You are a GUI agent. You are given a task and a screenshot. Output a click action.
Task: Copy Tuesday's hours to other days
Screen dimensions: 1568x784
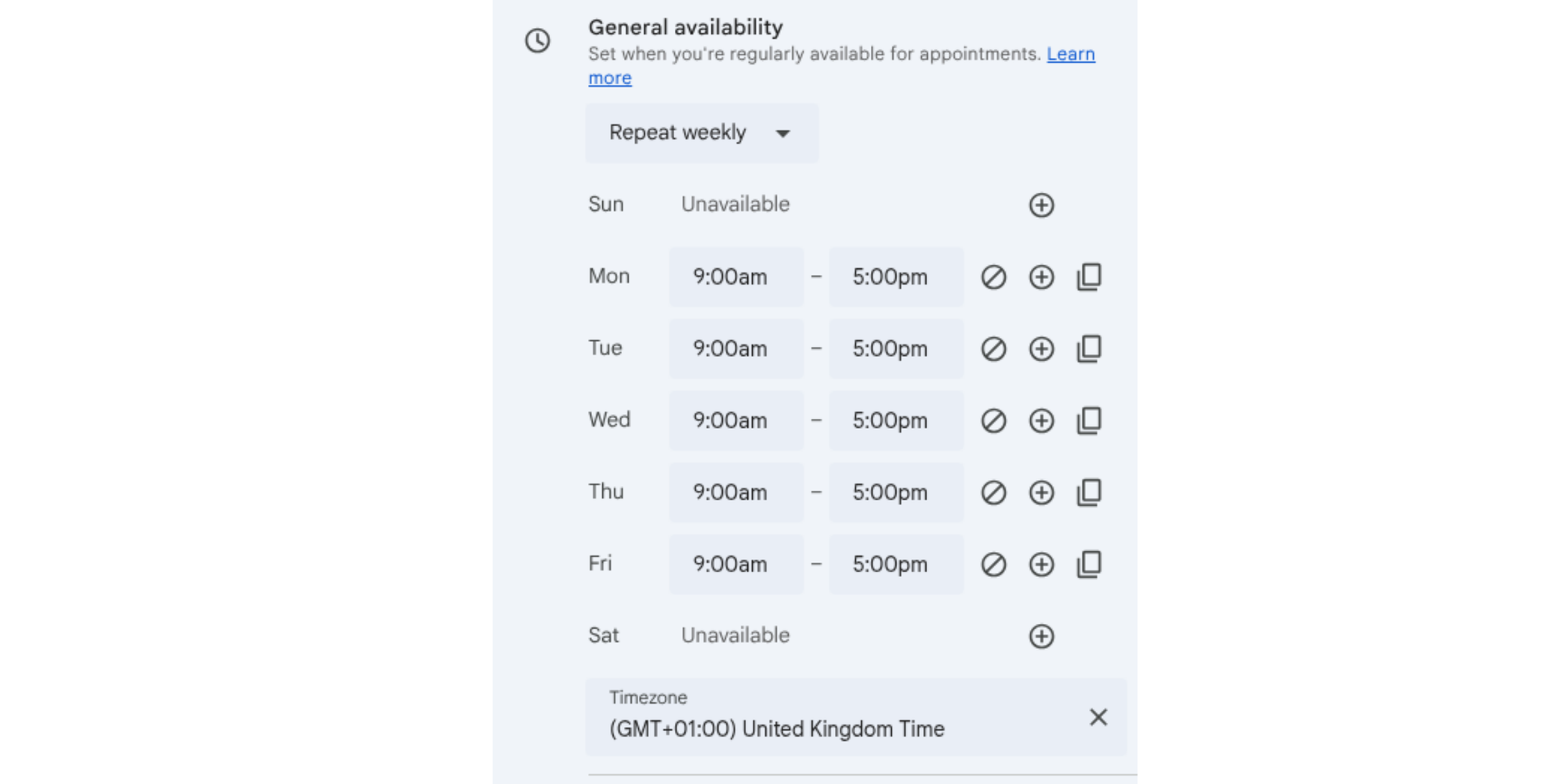click(x=1088, y=348)
